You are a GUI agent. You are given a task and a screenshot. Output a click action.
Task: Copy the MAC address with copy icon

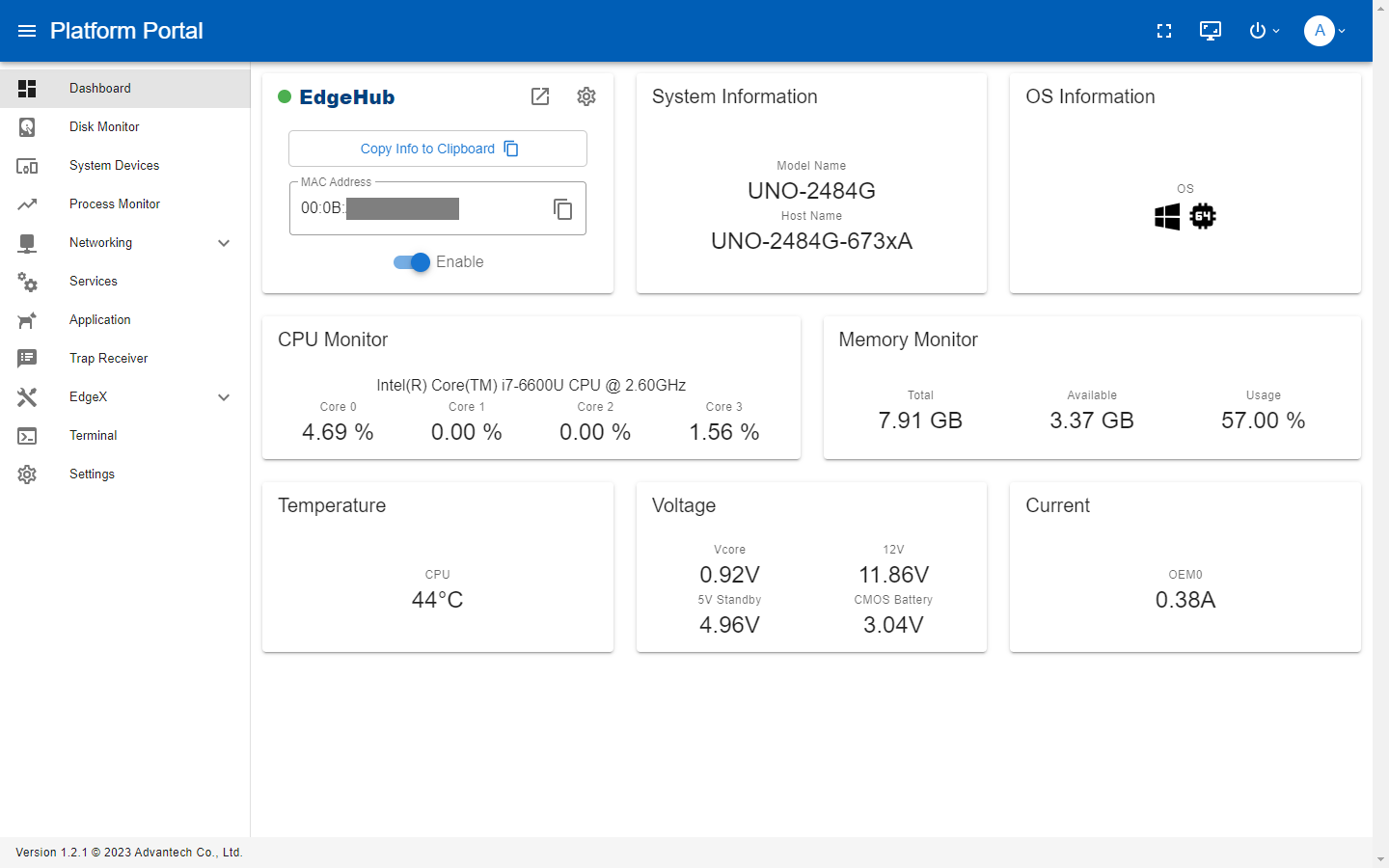pyautogui.click(x=563, y=208)
